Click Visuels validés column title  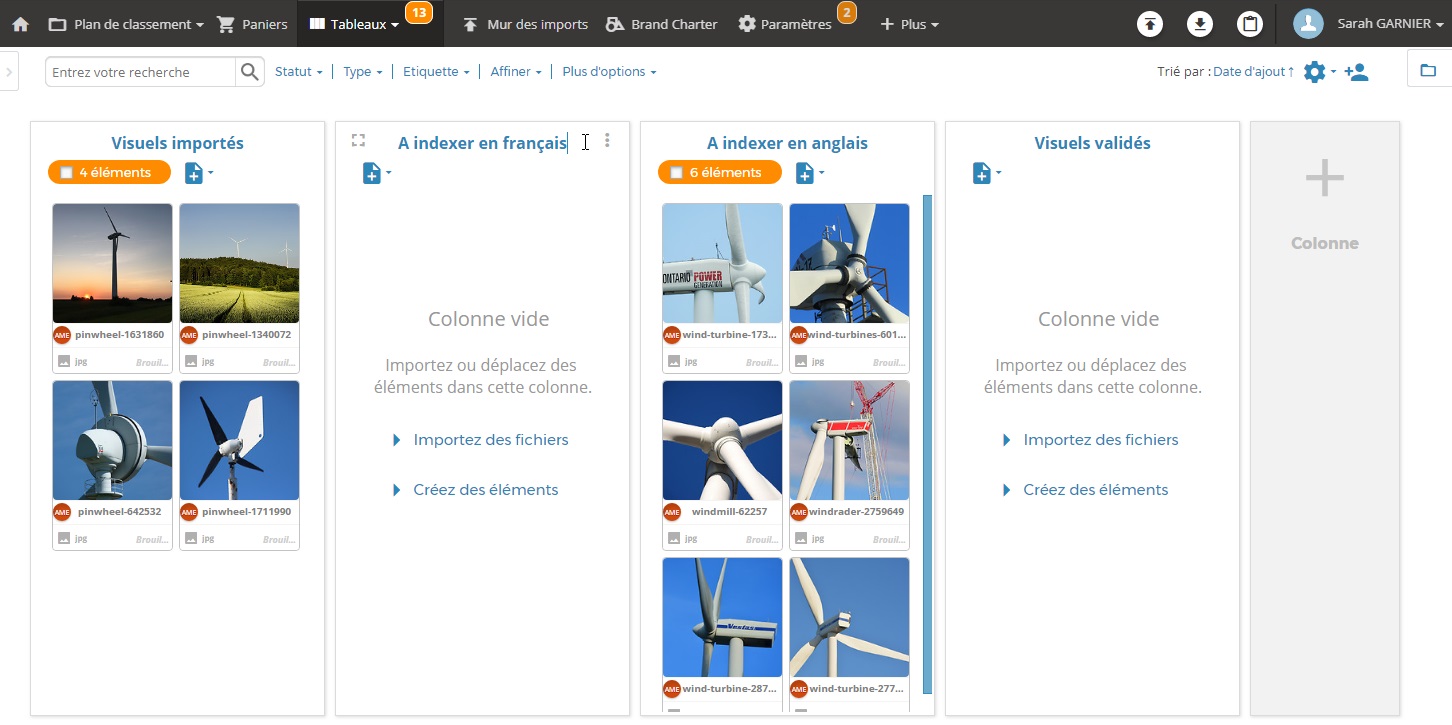(x=1092, y=143)
